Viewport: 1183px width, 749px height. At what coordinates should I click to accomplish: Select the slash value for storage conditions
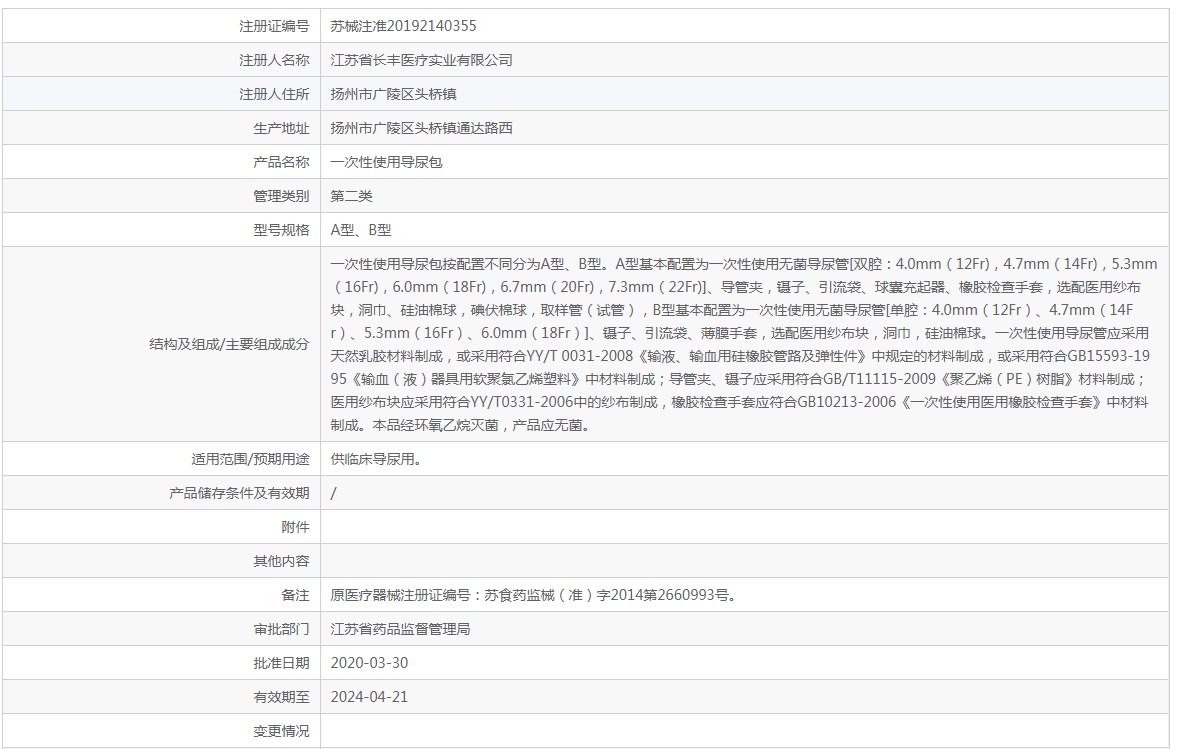coord(333,493)
